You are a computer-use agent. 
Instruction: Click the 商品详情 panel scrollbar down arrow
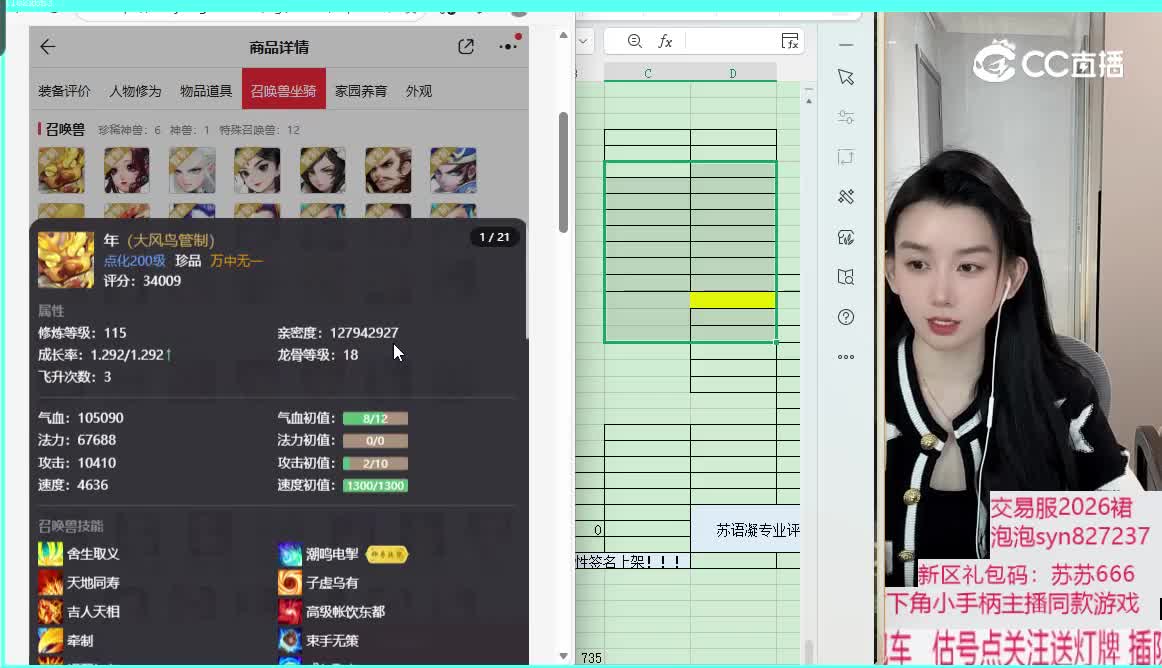coord(563,656)
